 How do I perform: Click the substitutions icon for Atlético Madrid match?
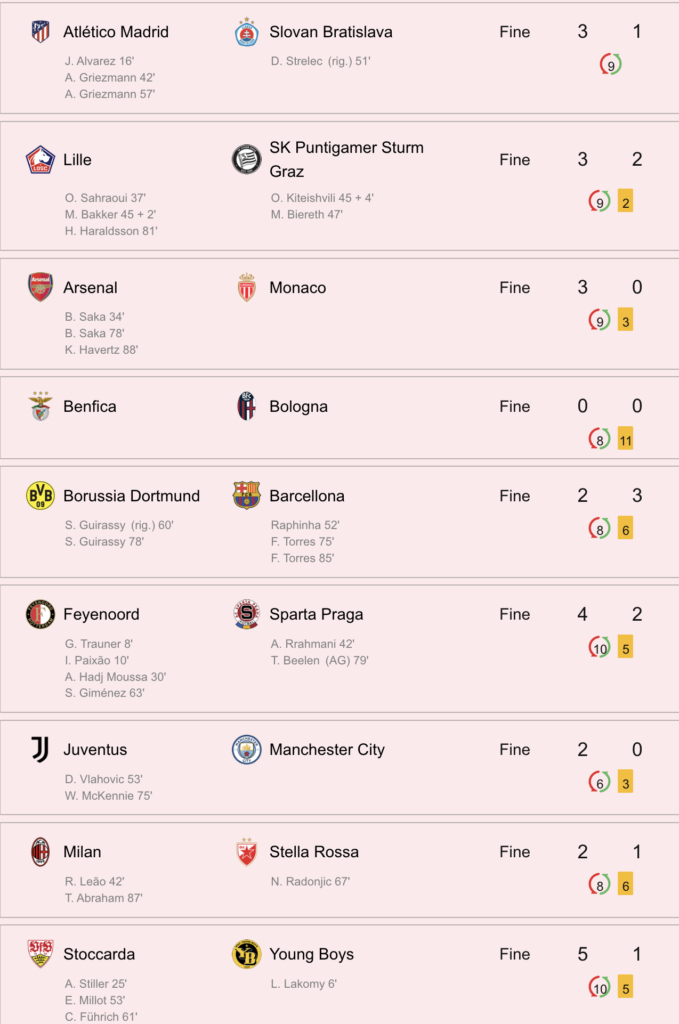pos(610,65)
